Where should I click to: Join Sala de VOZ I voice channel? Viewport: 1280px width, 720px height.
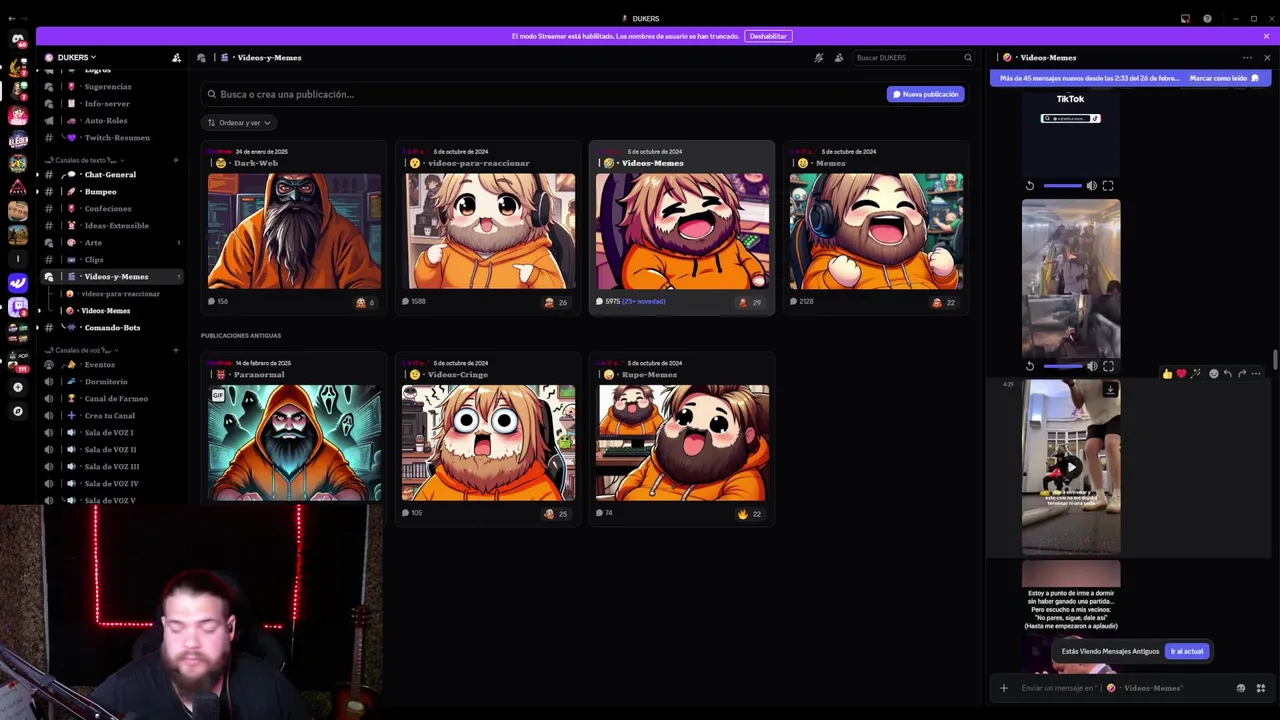112,433
